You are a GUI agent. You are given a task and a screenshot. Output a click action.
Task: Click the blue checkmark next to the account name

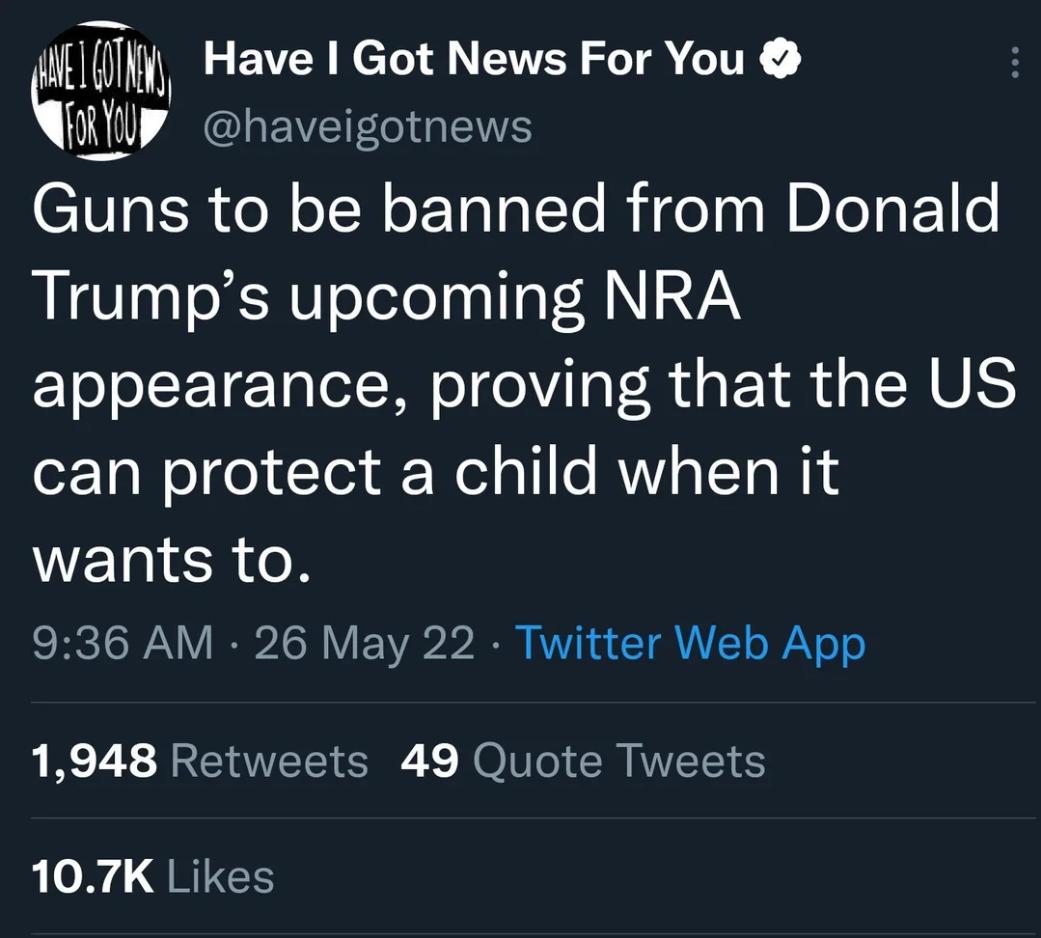click(783, 58)
